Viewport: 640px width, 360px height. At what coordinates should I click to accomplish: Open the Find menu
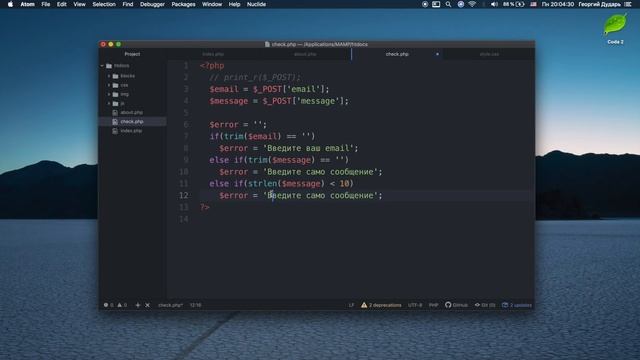tap(128, 4)
